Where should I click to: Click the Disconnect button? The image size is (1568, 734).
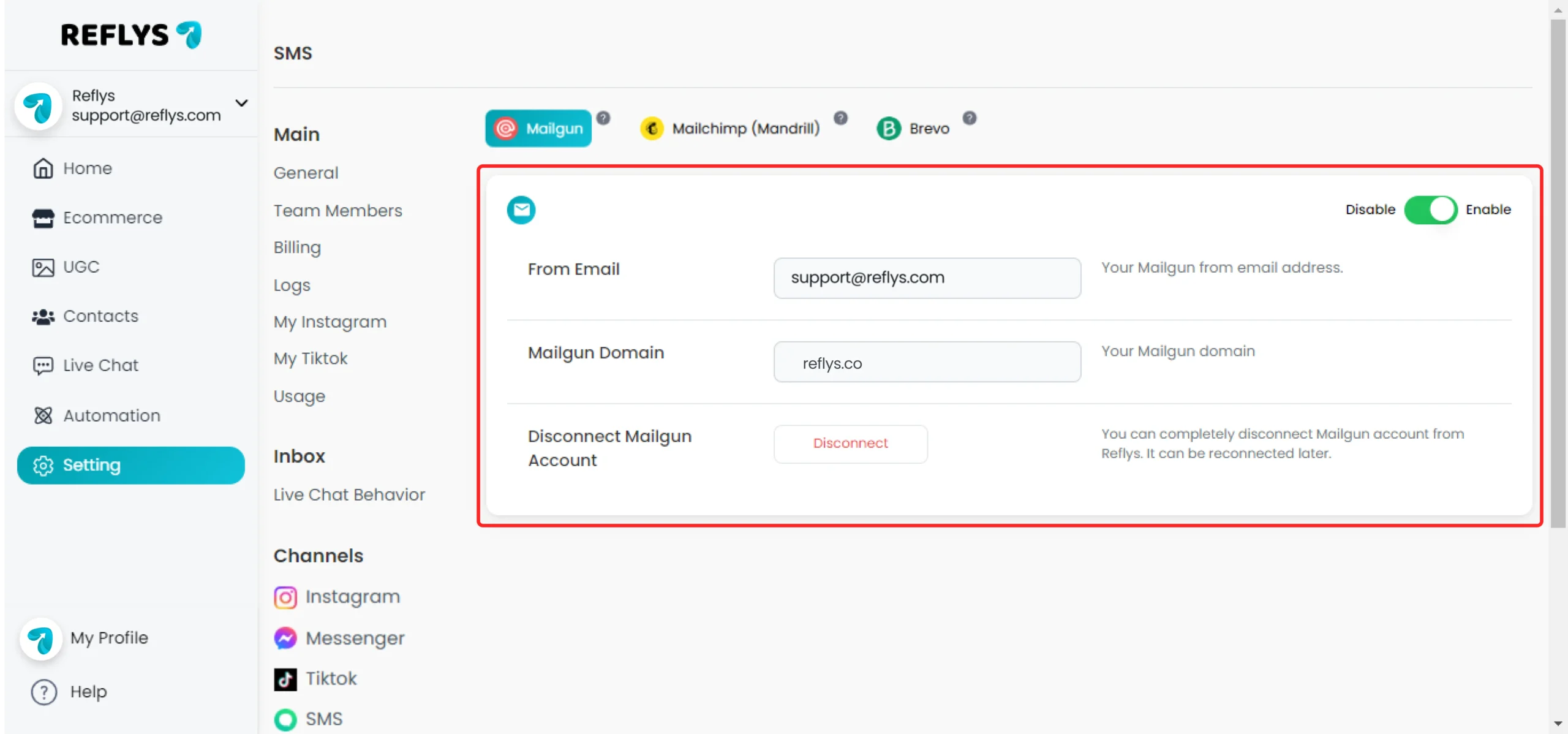point(850,444)
